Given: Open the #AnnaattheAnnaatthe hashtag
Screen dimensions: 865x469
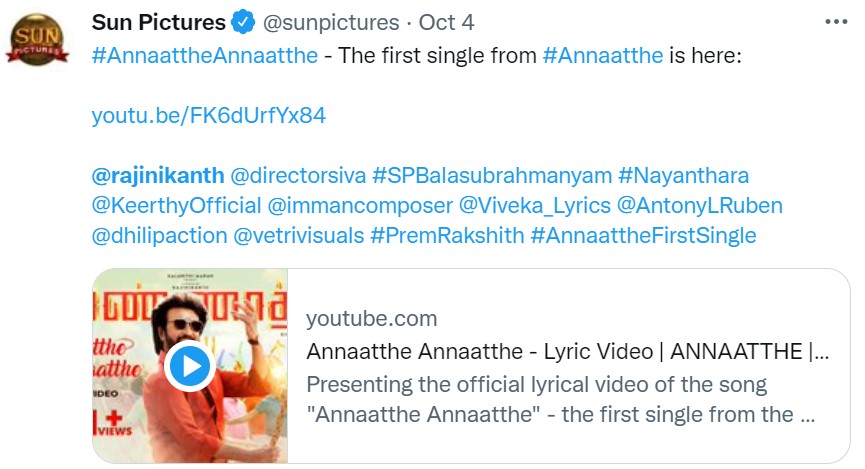Looking at the screenshot, I should point(205,55).
